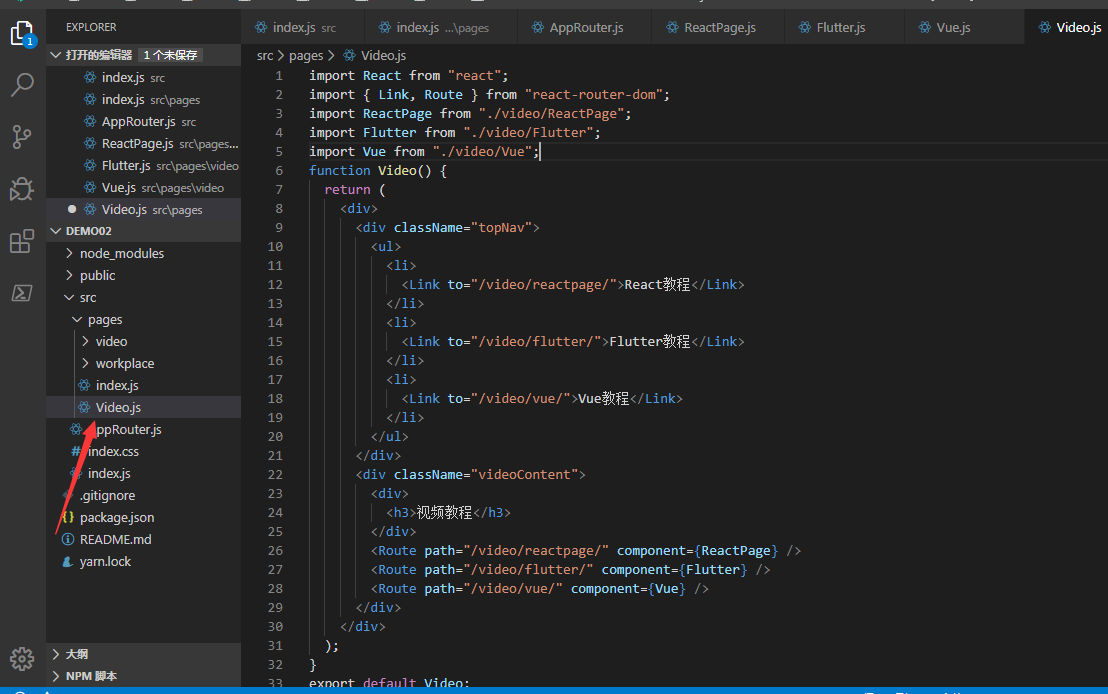1108x694 pixels.
Task: Click the Video.js breadcrumb segment
Action: [x=384, y=55]
